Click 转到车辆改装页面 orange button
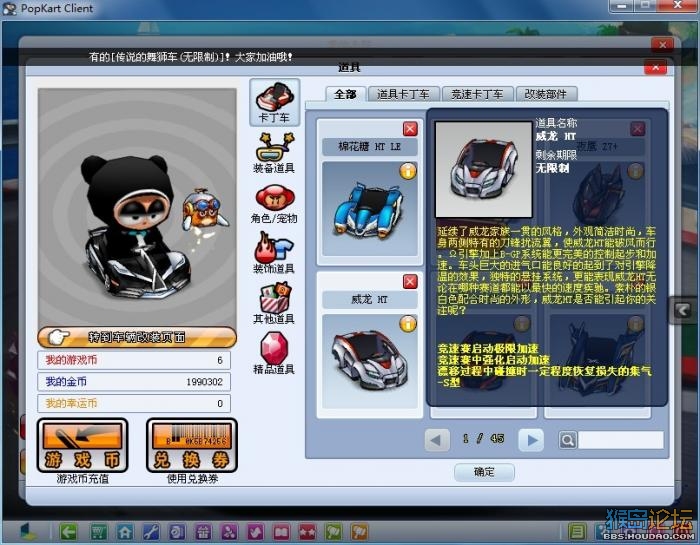This screenshot has width=700, height=545. [x=137, y=337]
